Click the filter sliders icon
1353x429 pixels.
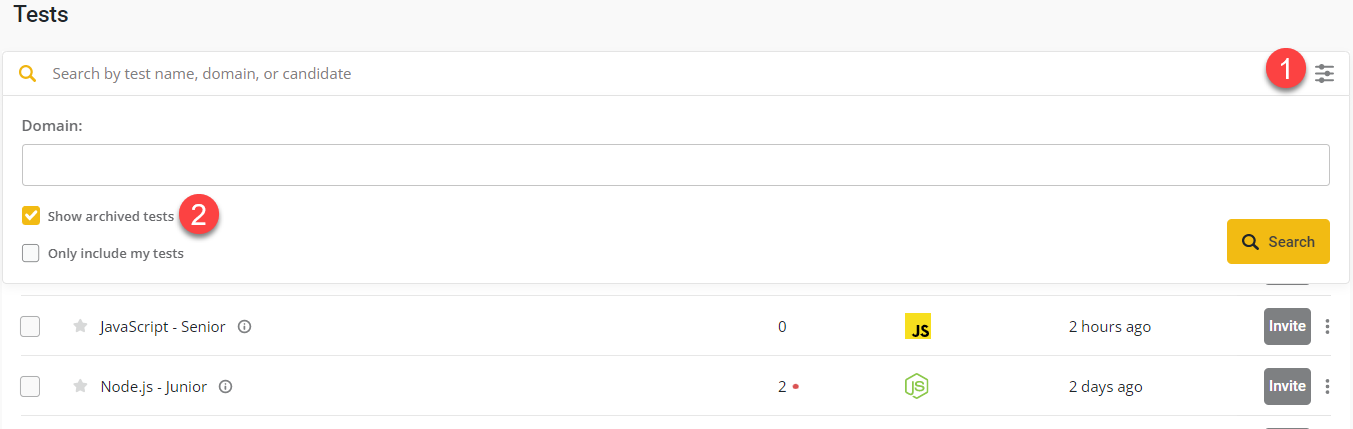1324,73
